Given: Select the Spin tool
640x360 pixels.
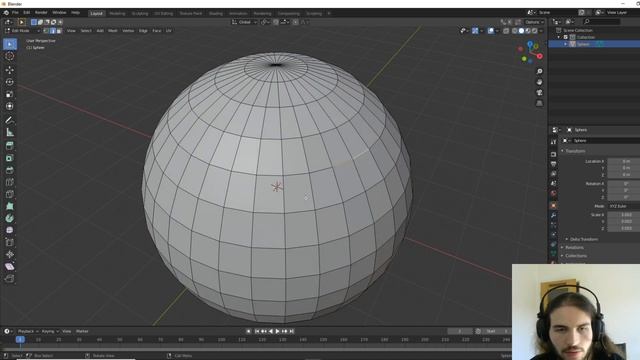Looking at the screenshot, I should click(10, 218).
